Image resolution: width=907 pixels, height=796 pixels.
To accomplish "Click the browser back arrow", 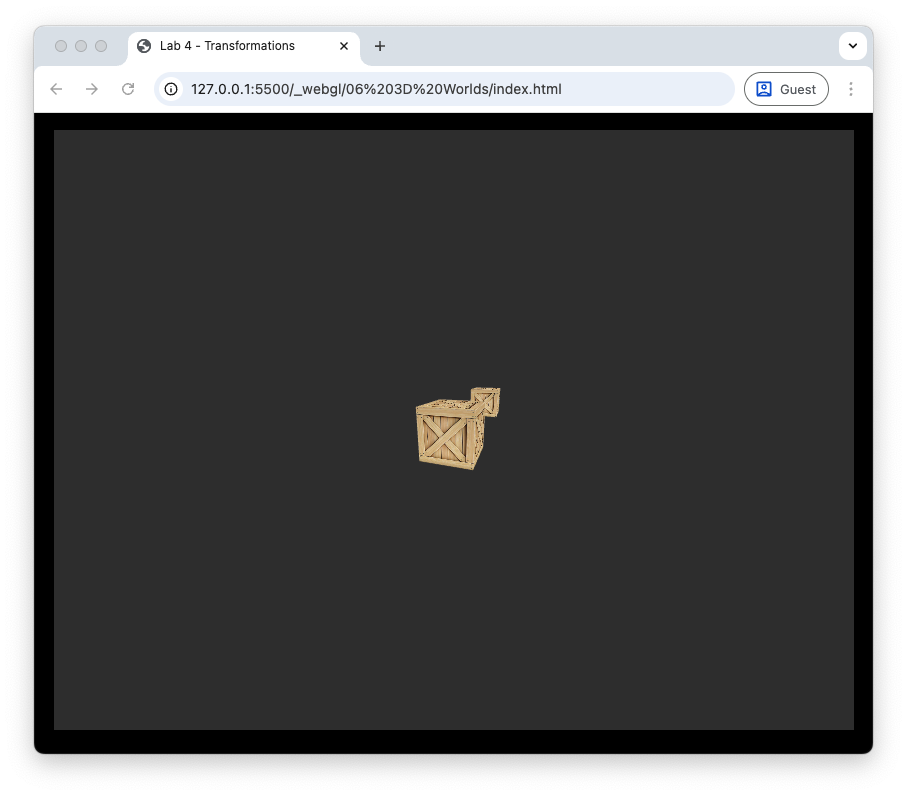I will 56,89.
